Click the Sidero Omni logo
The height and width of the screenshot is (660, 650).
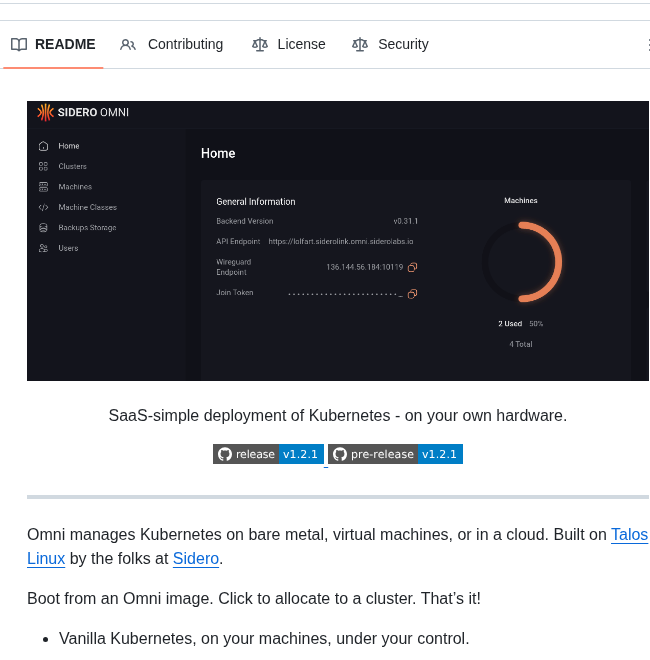[x=83, y=112]
